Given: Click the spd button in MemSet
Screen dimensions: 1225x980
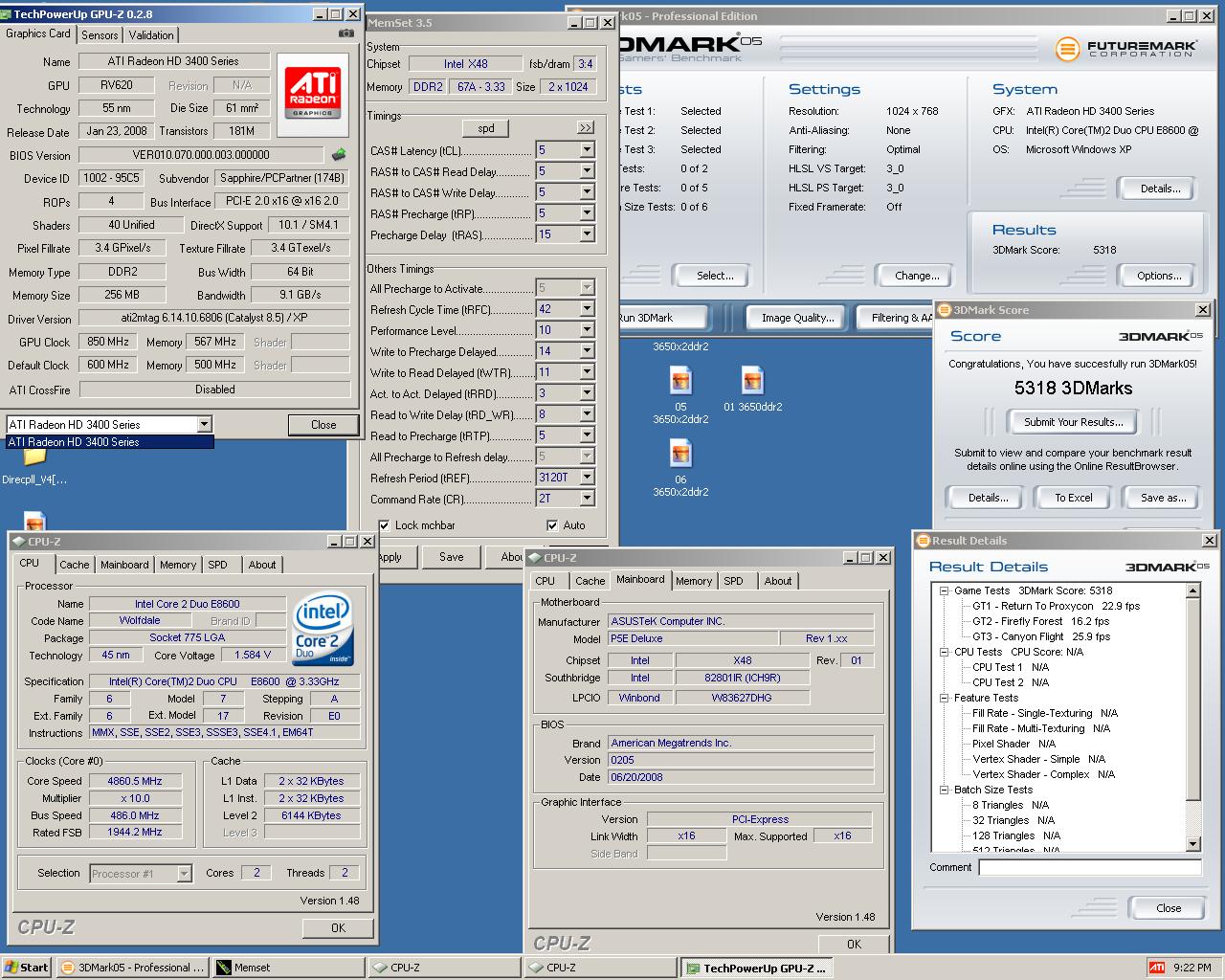Looking at the screenshot, I should coord(486,128).
